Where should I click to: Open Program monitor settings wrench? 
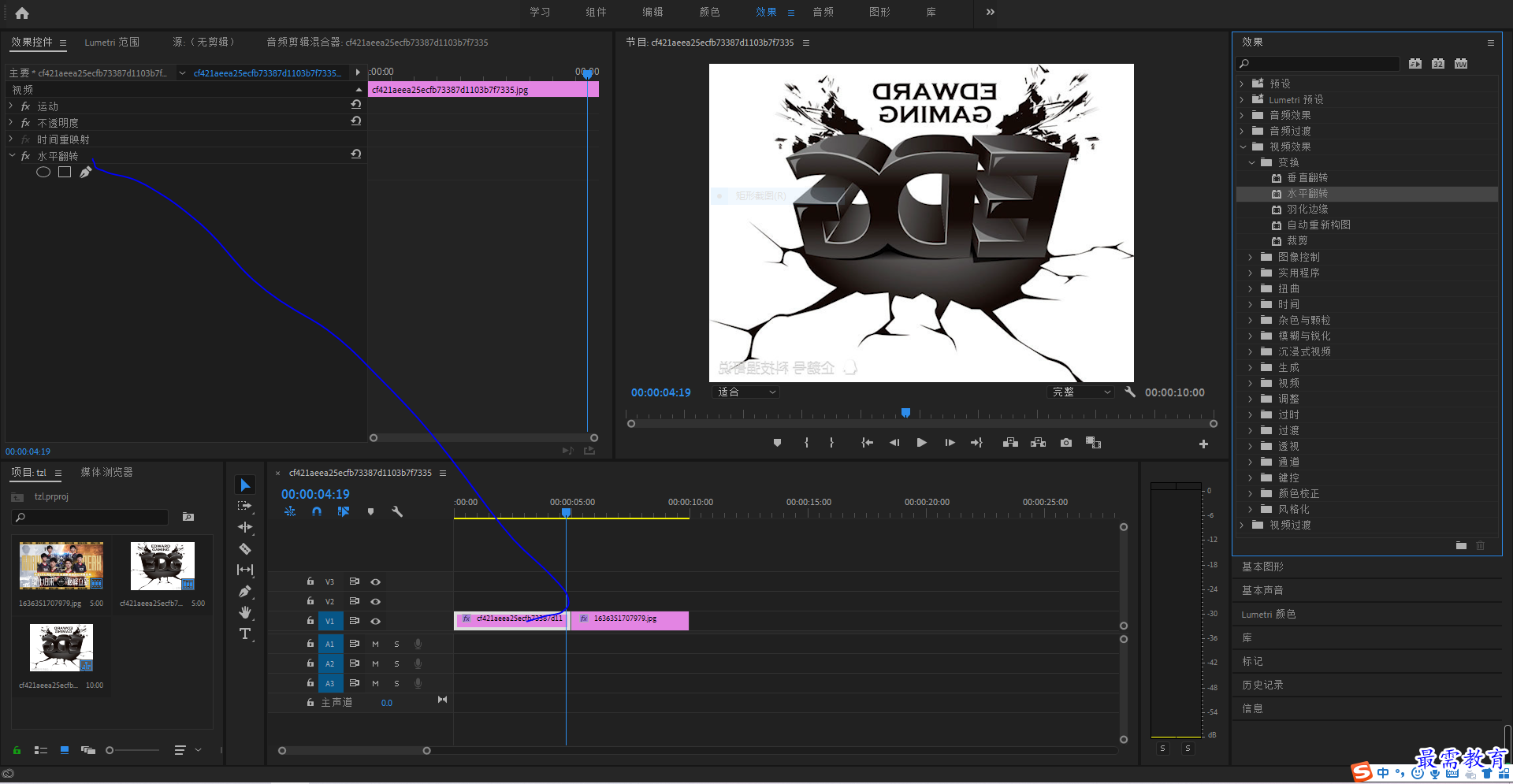1130,392
